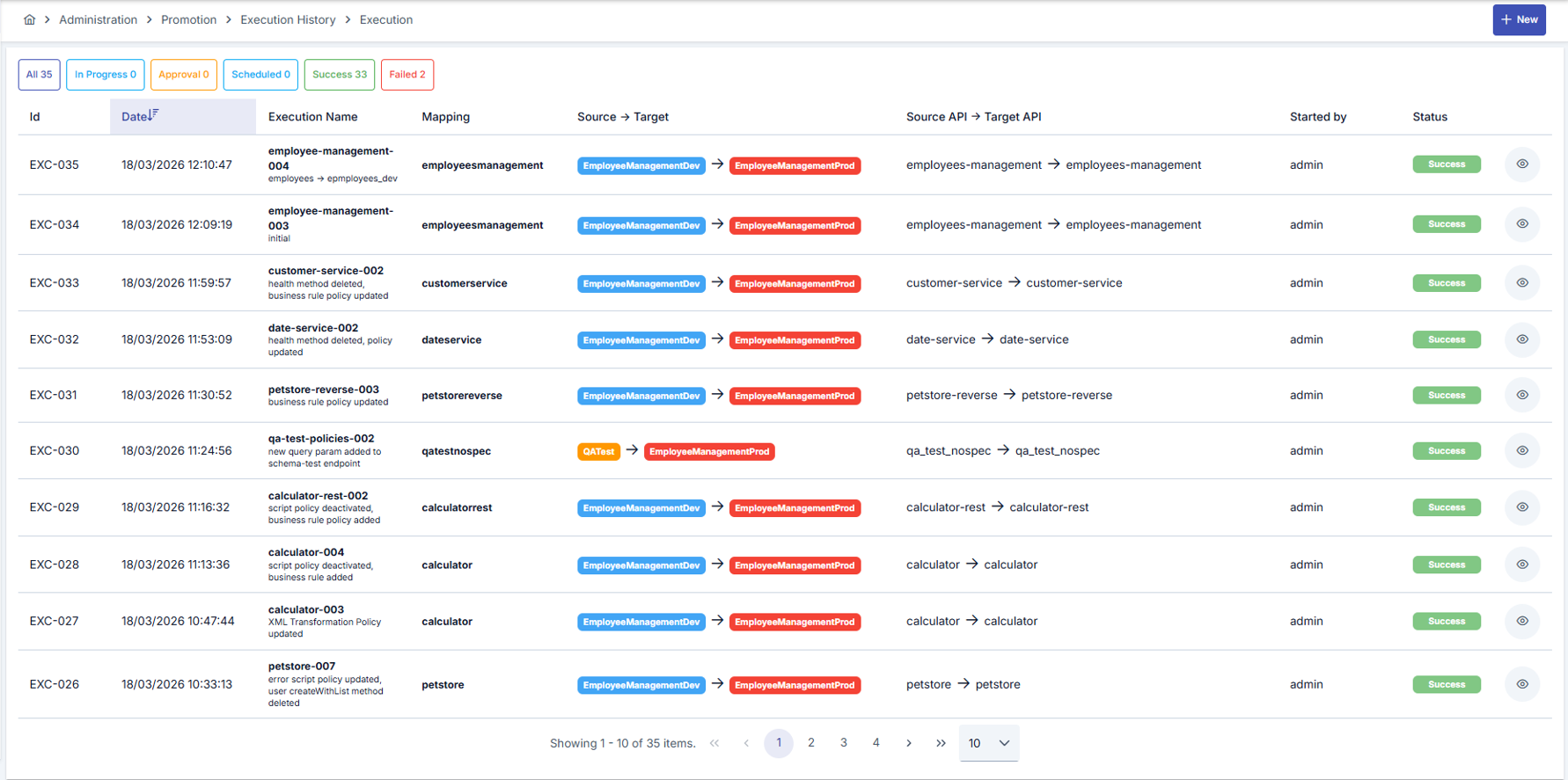
Task: Click qatestnospec mapping cell
Action: pyautogui.click(x=456, y=451)
